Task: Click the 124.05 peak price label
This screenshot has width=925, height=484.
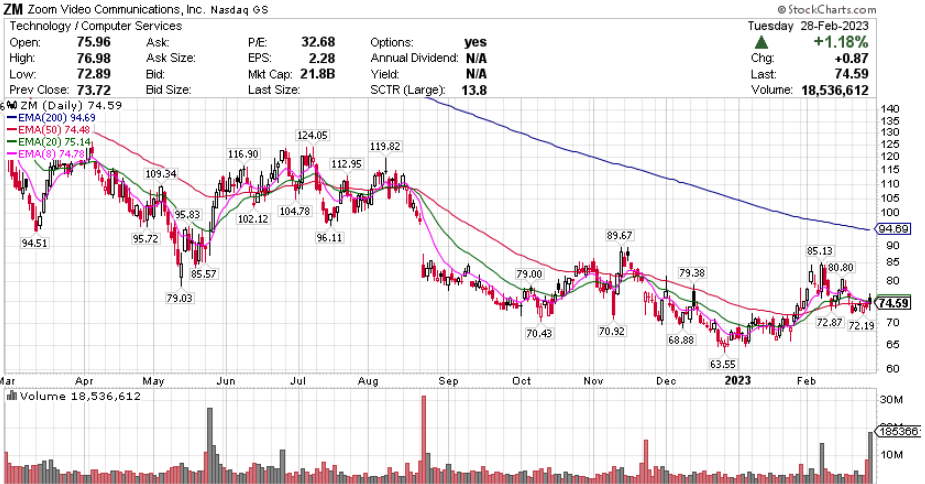Action: tap(312, 135)
